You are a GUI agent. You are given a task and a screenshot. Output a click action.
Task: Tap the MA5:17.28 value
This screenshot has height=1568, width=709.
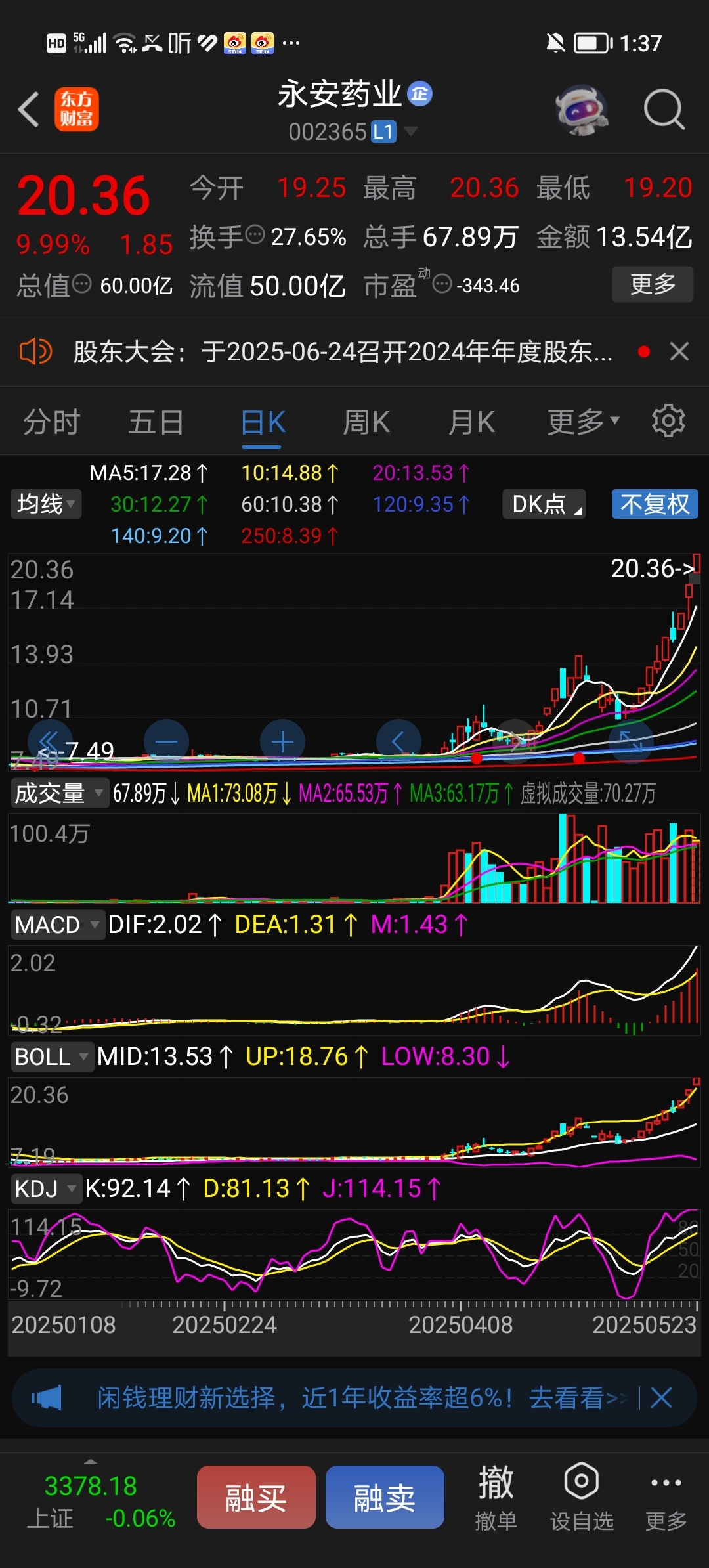point(148,473)
